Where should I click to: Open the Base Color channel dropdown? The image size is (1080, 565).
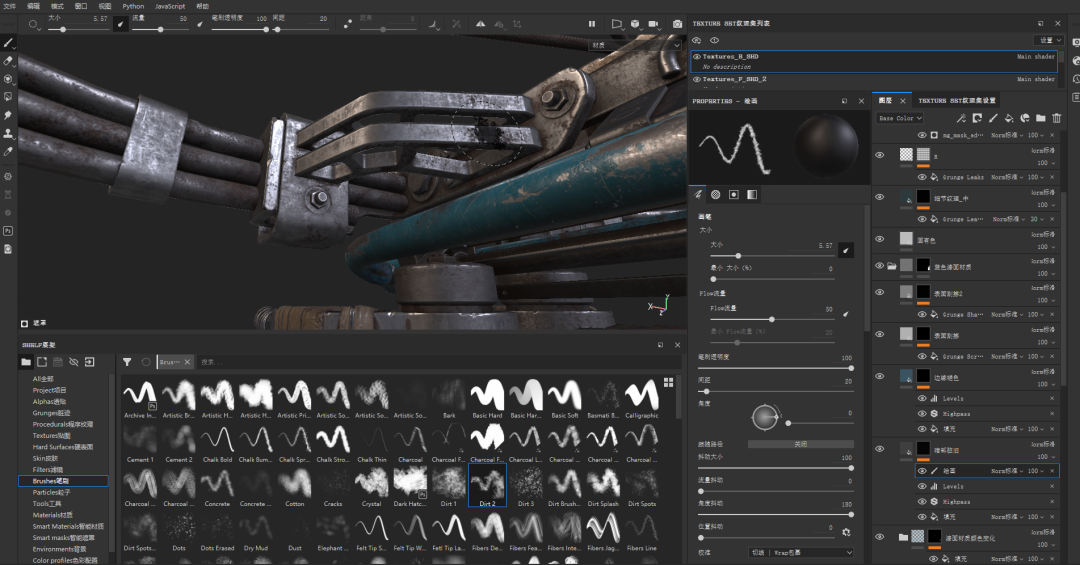[x=900, y=119]
